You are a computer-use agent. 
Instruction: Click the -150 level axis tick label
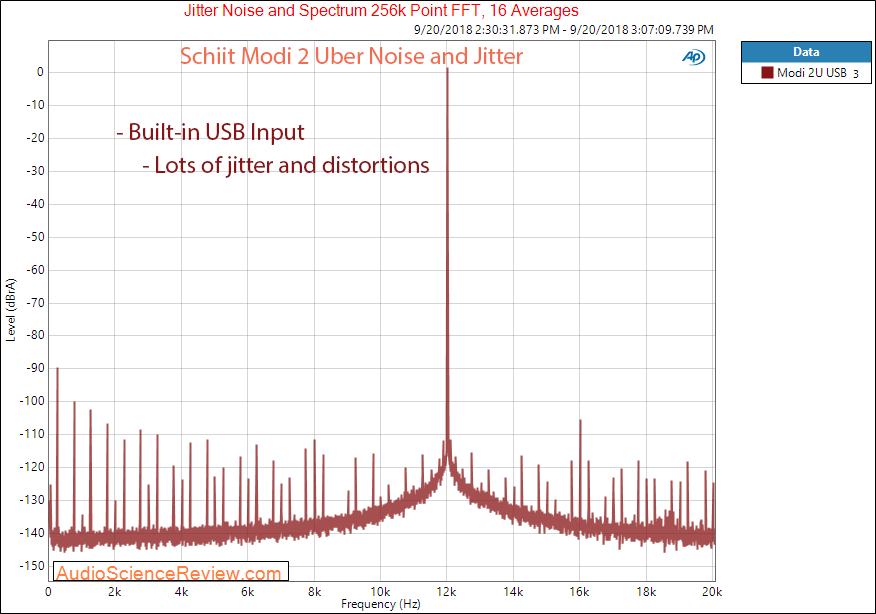pos(32,566)
